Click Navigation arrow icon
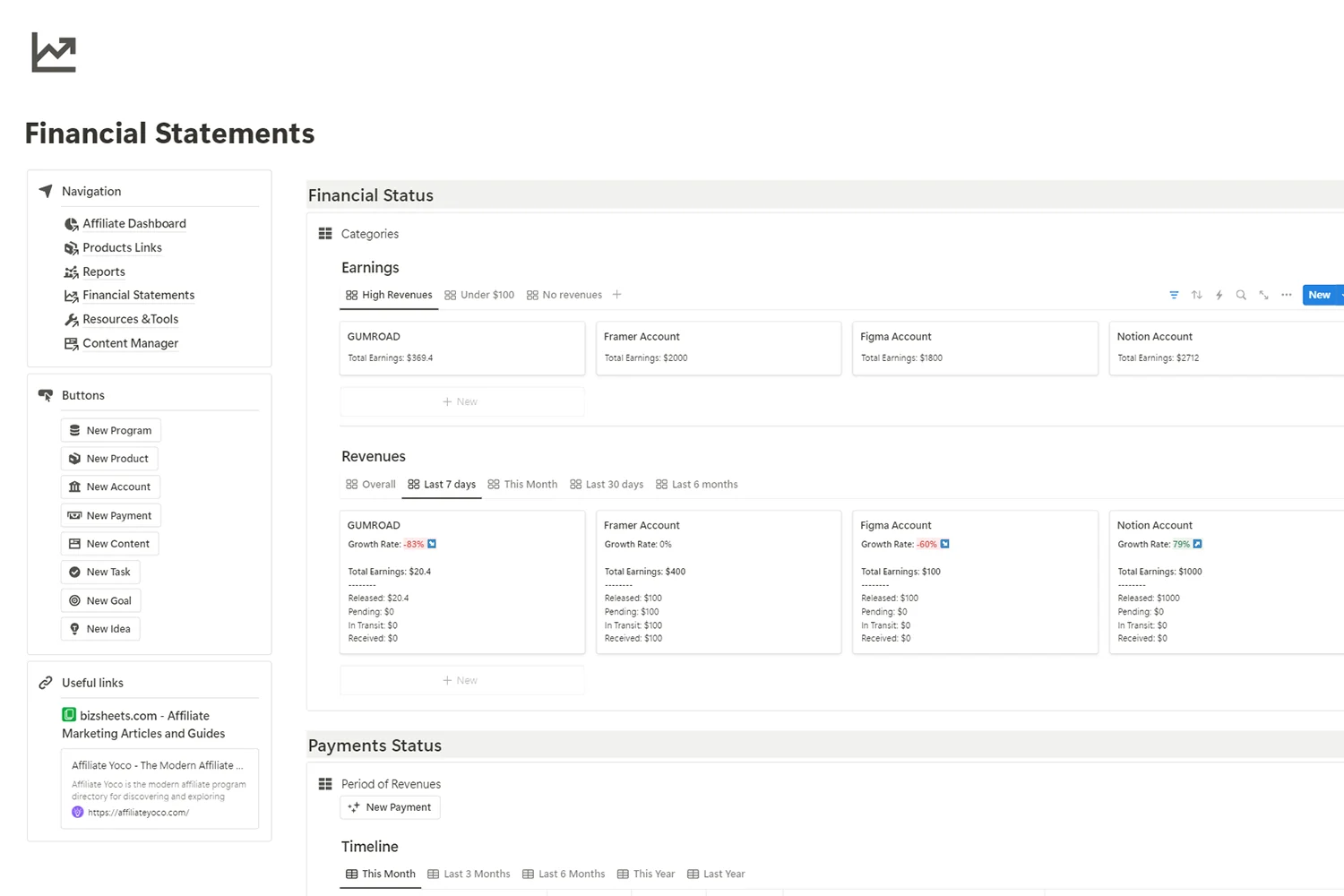The width and height of the screenshot is (1344, 896). click(x=46, y=191)
